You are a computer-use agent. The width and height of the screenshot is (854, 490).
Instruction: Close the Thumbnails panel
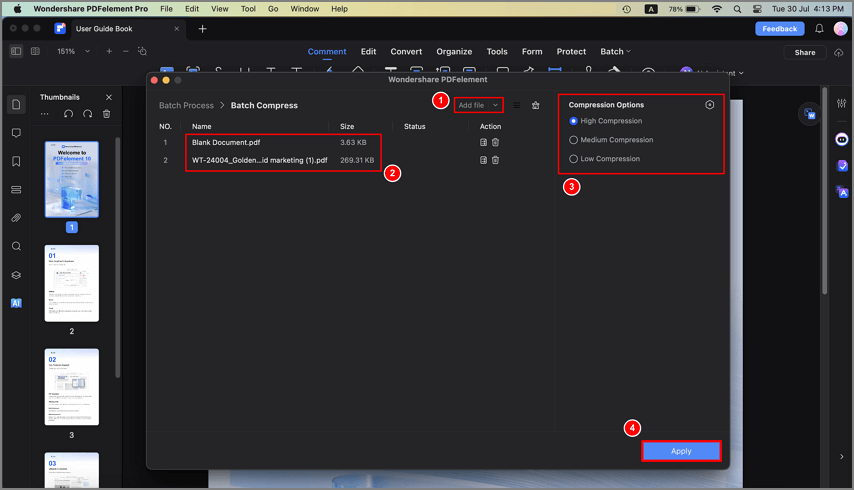[109, 97]
